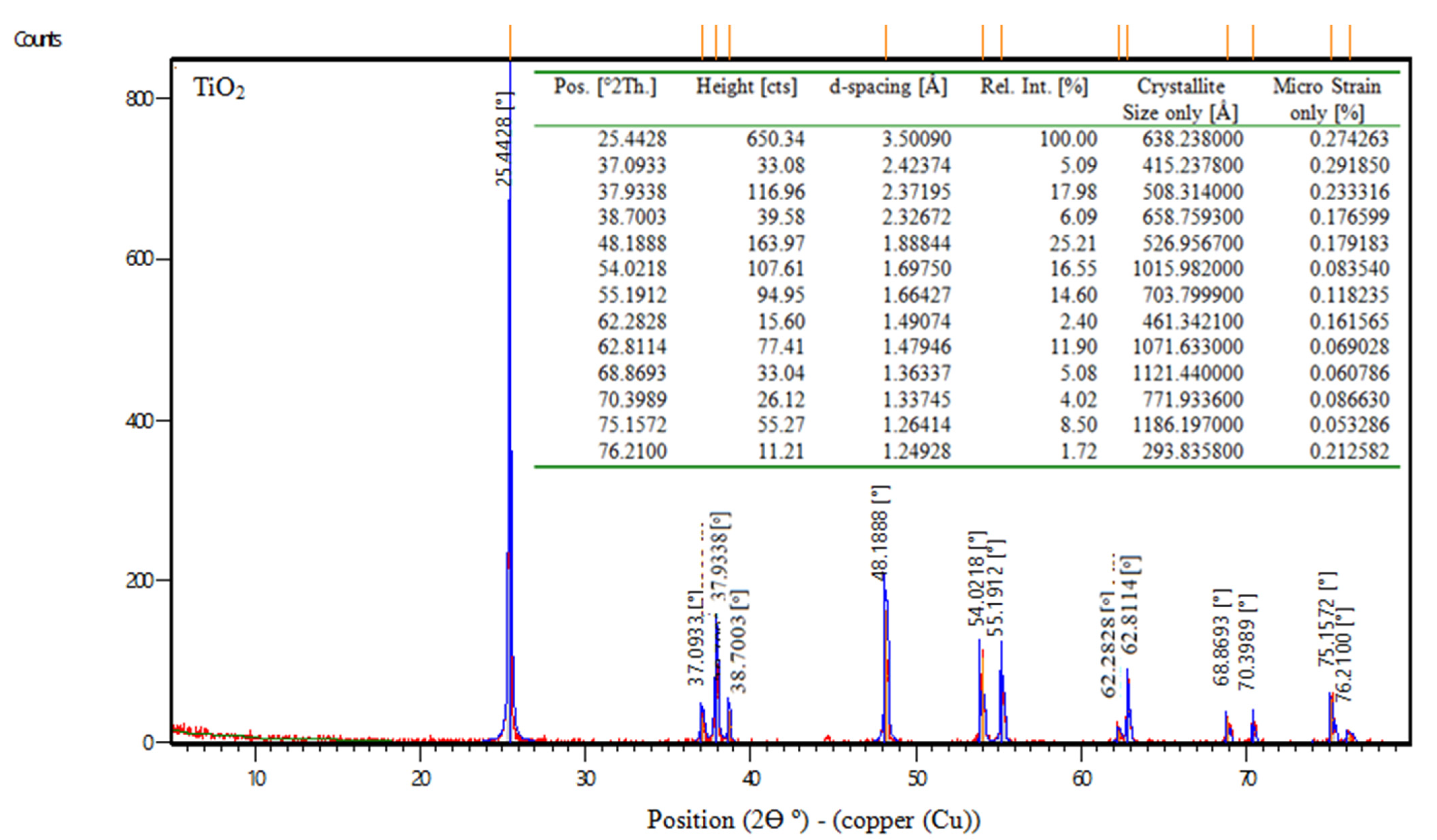
Task: Click the Counts axis label
Action: coord(38,39)
